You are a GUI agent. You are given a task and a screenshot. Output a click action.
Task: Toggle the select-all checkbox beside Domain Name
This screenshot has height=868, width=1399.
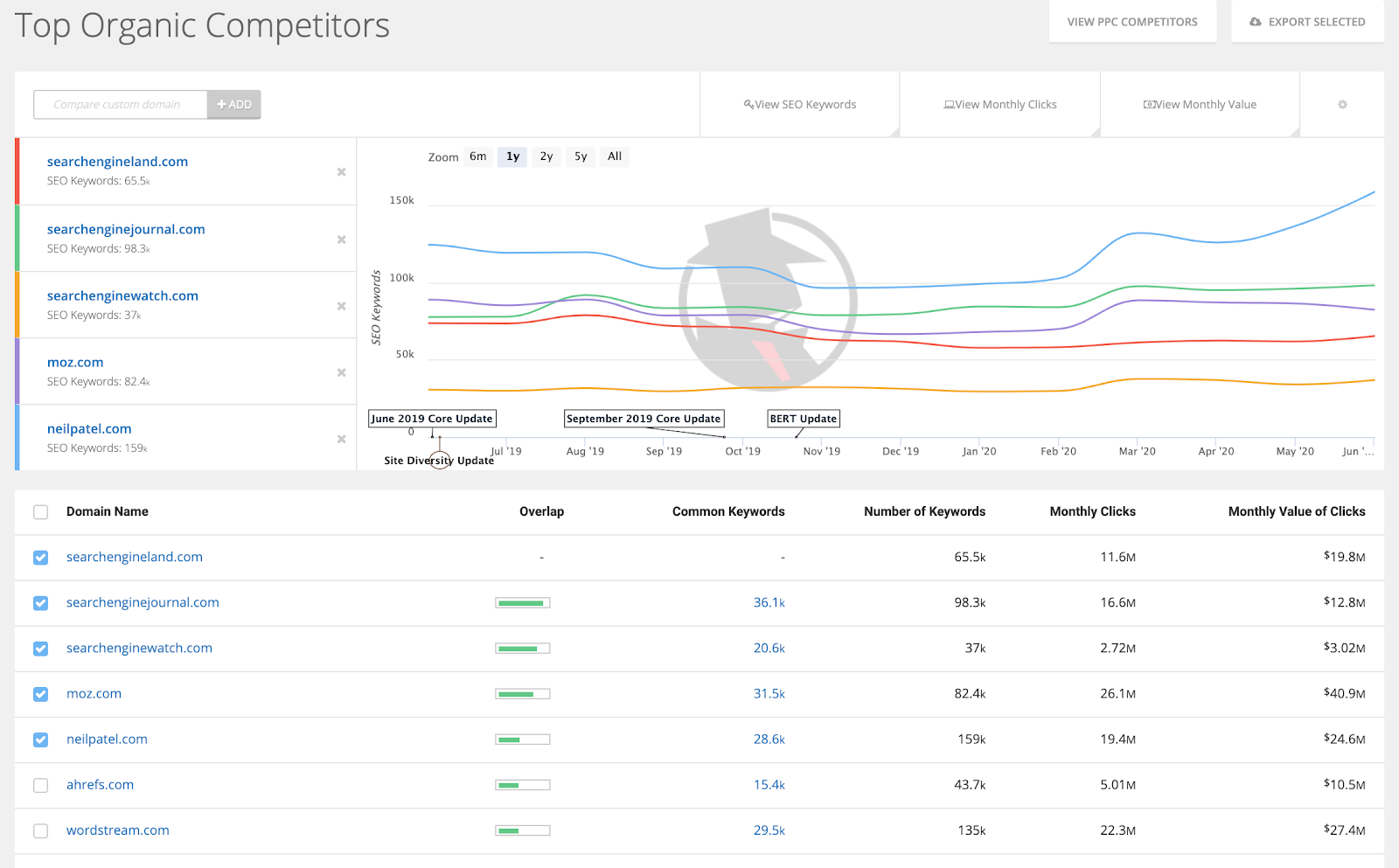coord(41,512)
